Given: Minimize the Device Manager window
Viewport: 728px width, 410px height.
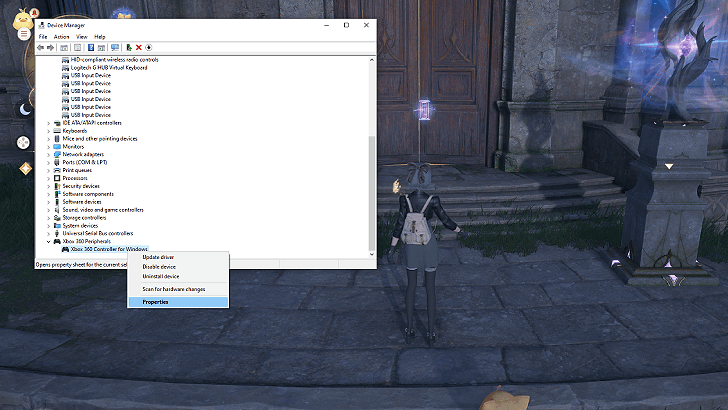Looking at the screenshot, I should pyautogui.click(x=326, y=25).
